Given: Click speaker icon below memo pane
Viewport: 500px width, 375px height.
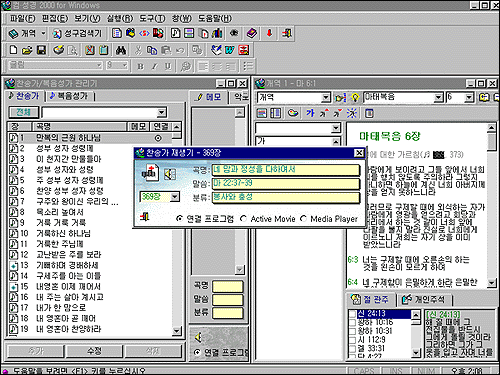Looking at the screenshot, I should point(199,337).
